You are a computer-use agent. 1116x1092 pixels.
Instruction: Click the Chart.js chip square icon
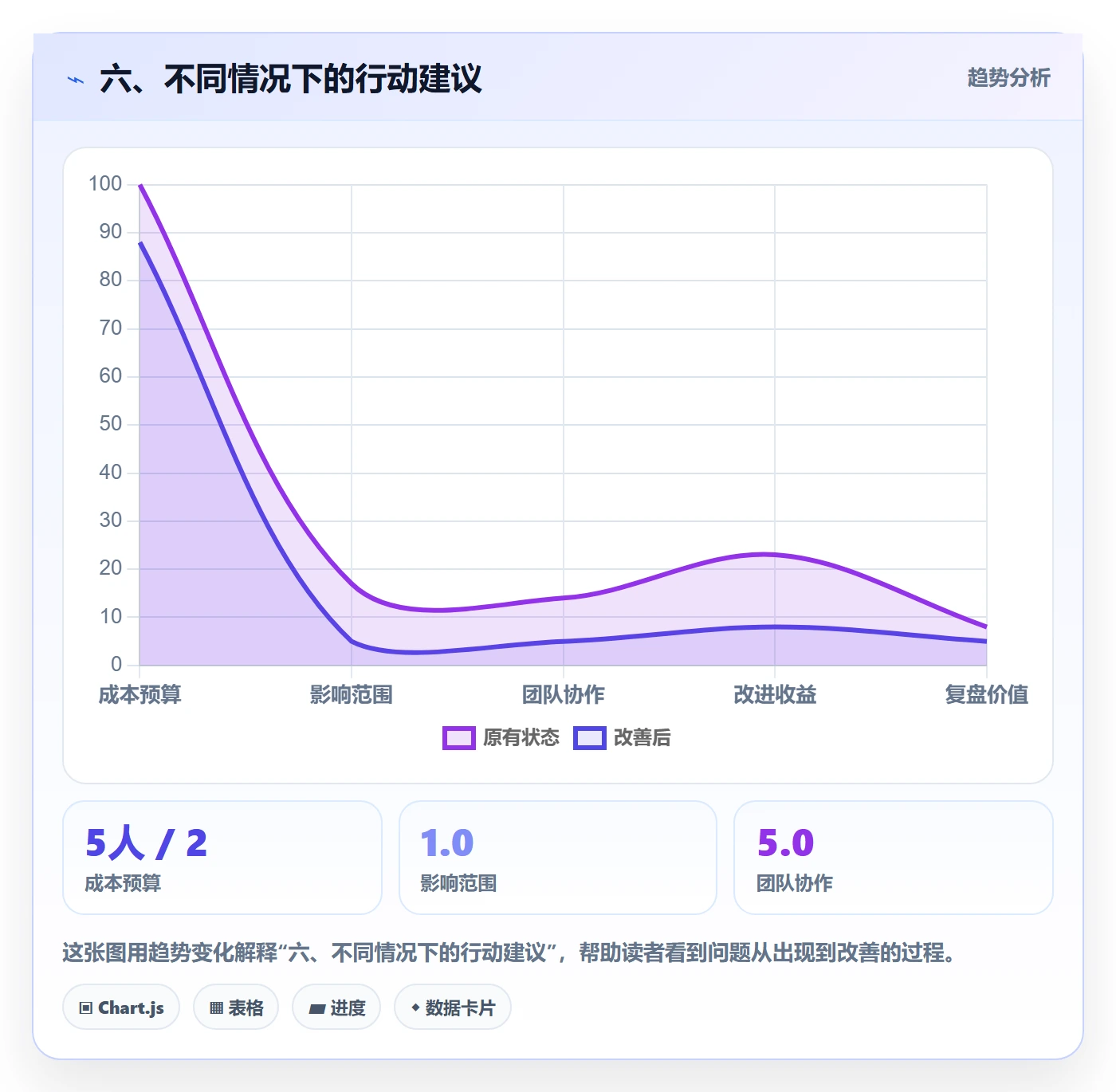pos(86,1008)
